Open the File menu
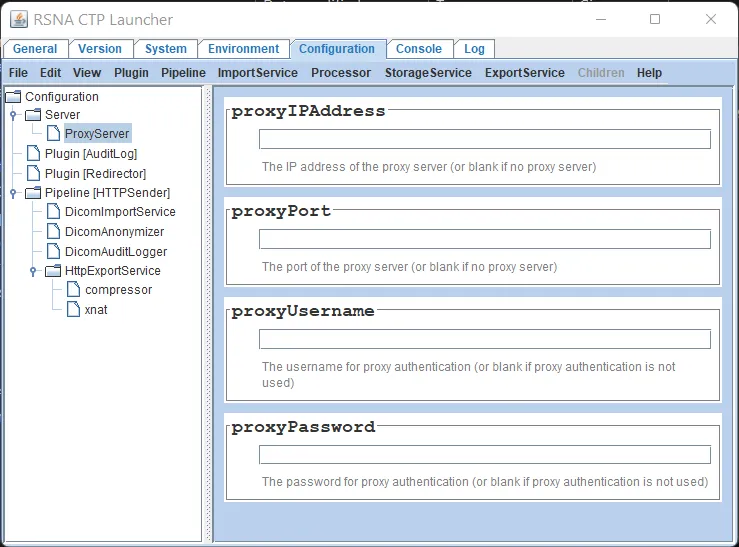Screen dimensions: 739x547 coord(18,73)
